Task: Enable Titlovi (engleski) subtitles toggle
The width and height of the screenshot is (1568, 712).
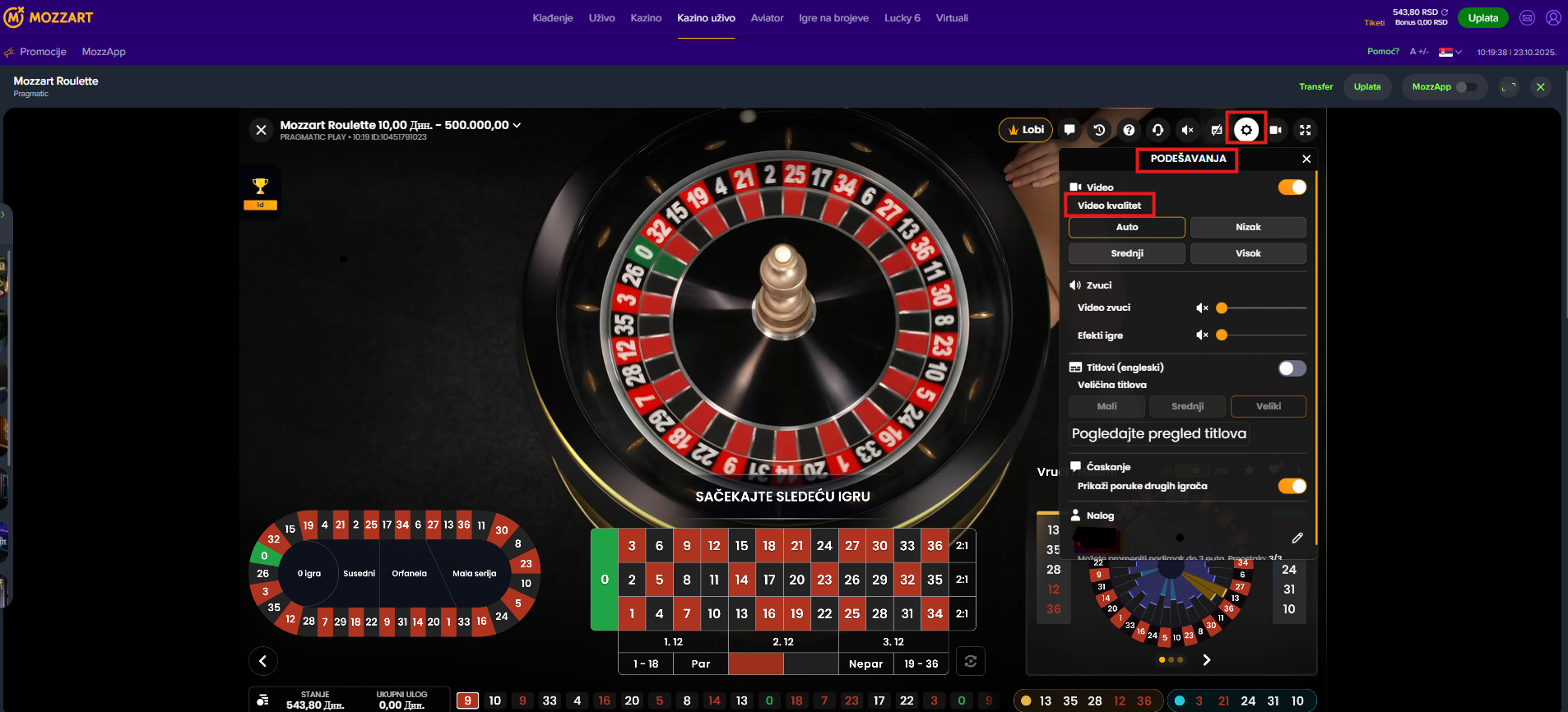Action: coord(1292,368)
